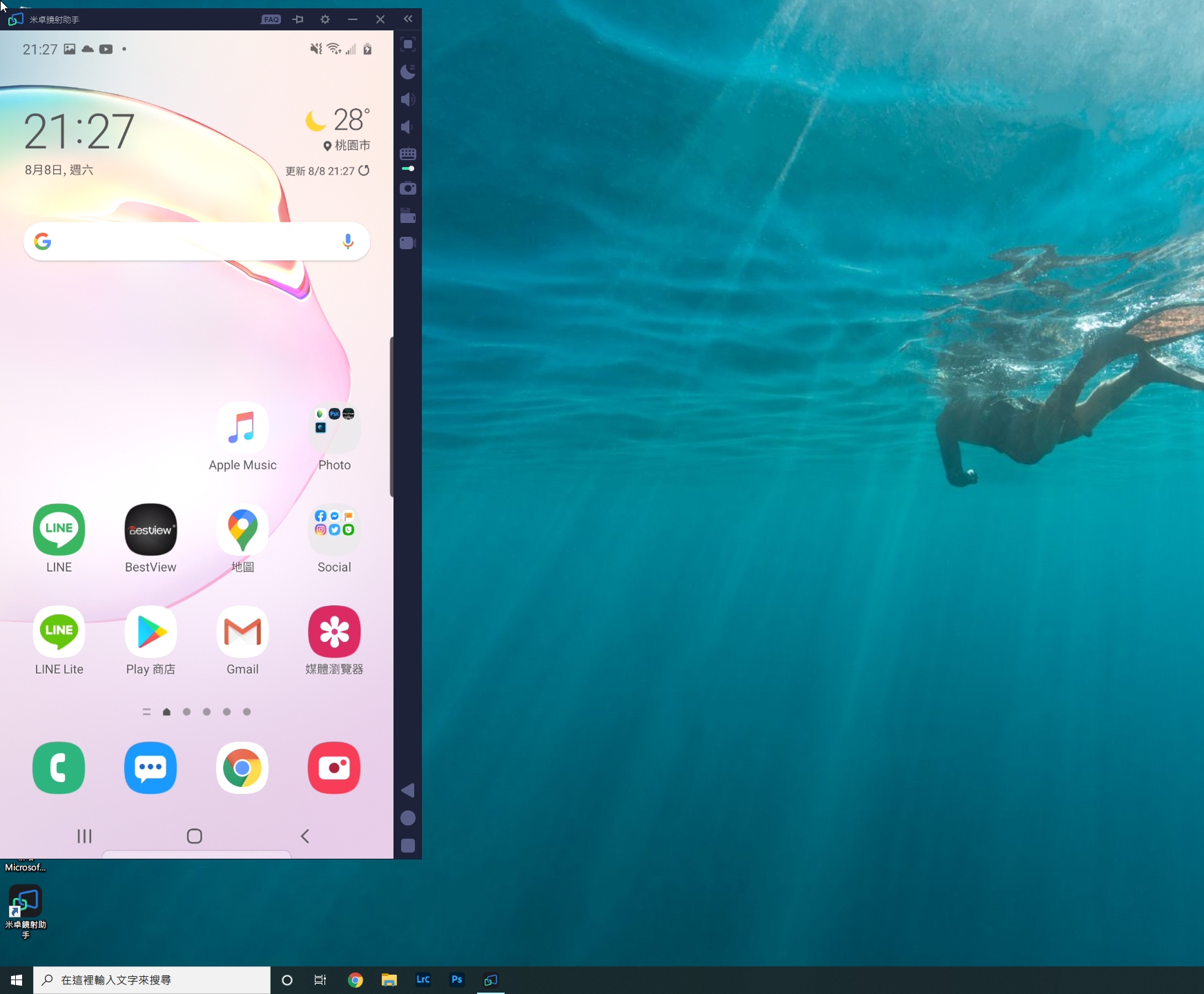1204x994 pixels.
Task: Open the Photo app folder
Action: pyautogui.click(x=334, y=437)
